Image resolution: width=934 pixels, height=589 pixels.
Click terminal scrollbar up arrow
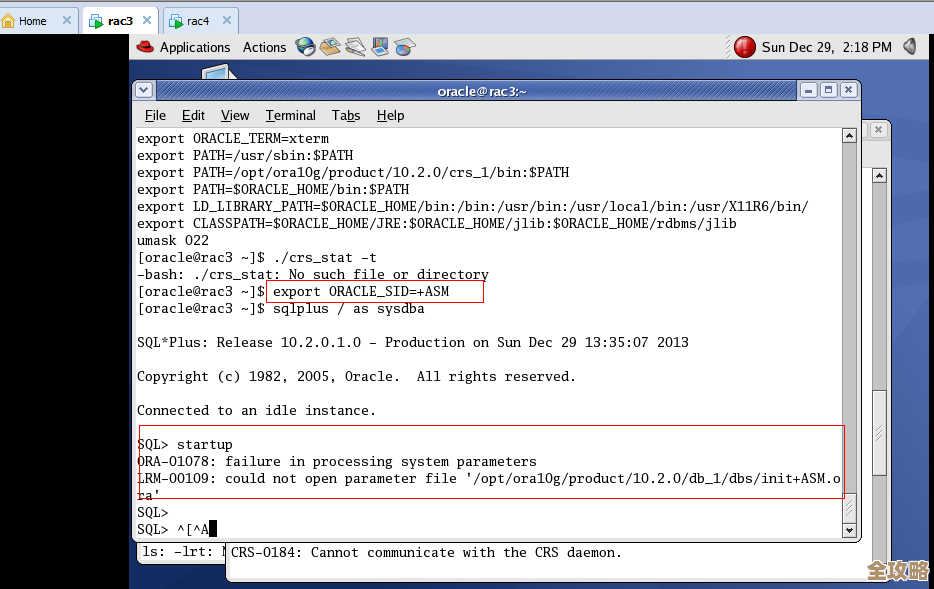849,135
